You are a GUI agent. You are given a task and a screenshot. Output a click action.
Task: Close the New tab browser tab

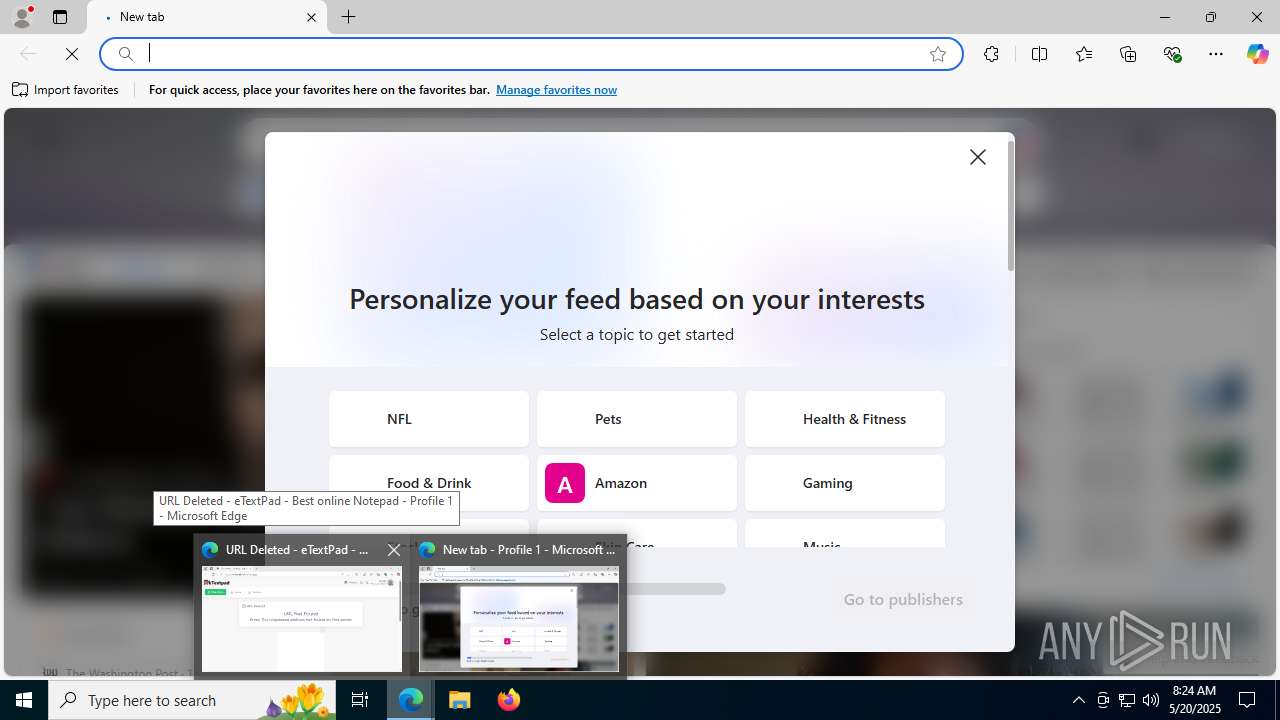coord(311,17)
